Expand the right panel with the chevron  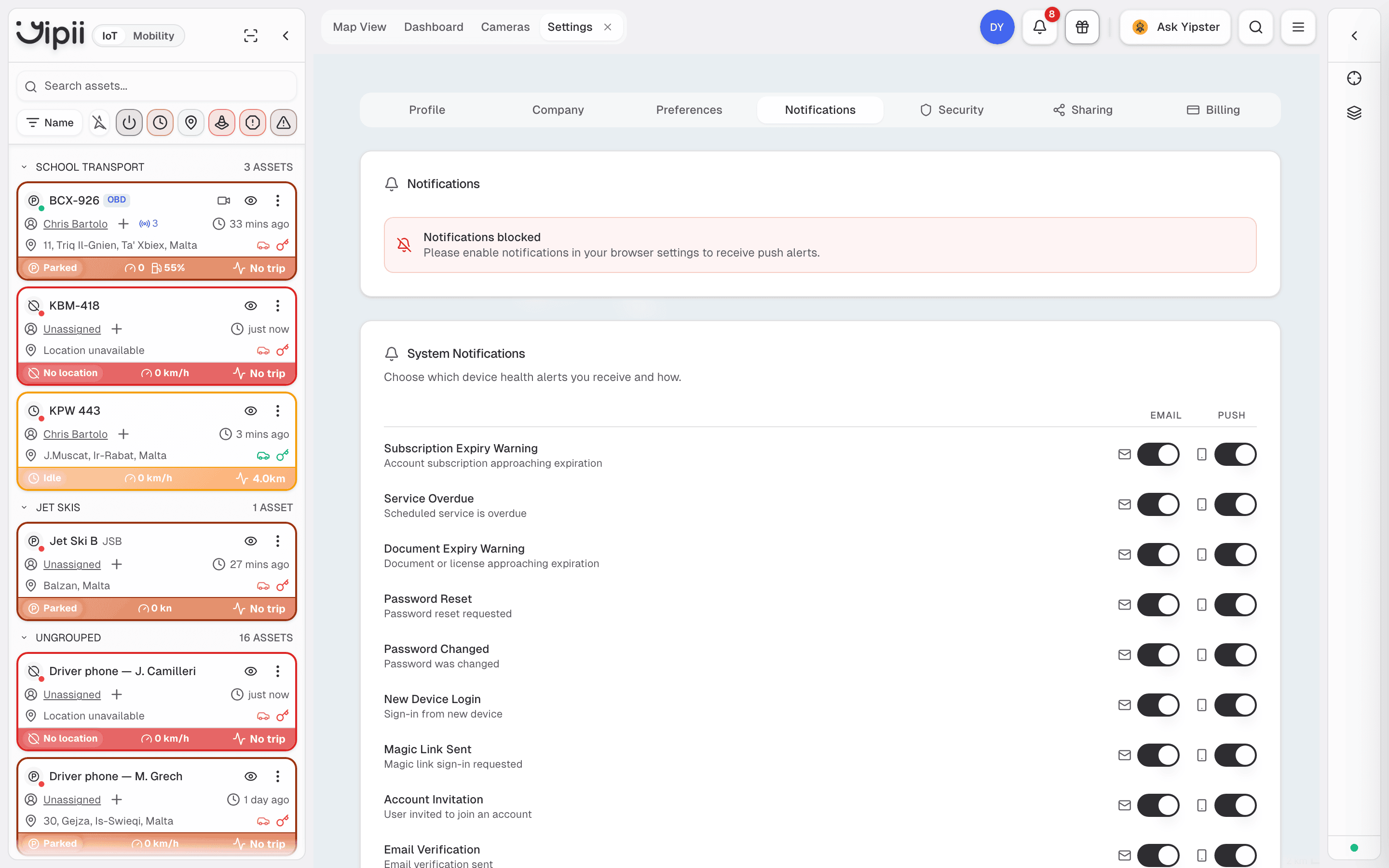click(1354, 36)
